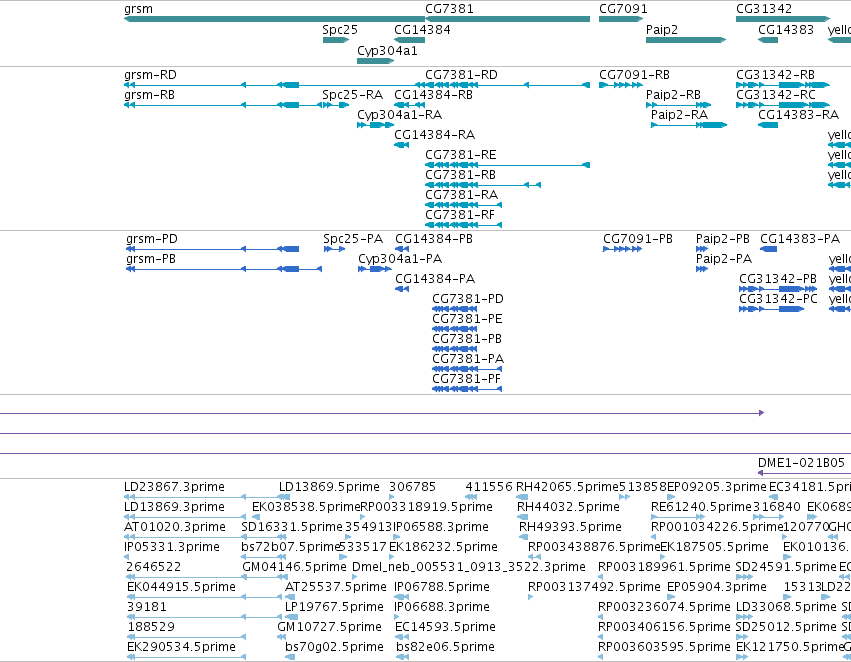This screenshot has height=662, width=851.
Task: Select EST AT25537.5prime
Action: (335, 587)
